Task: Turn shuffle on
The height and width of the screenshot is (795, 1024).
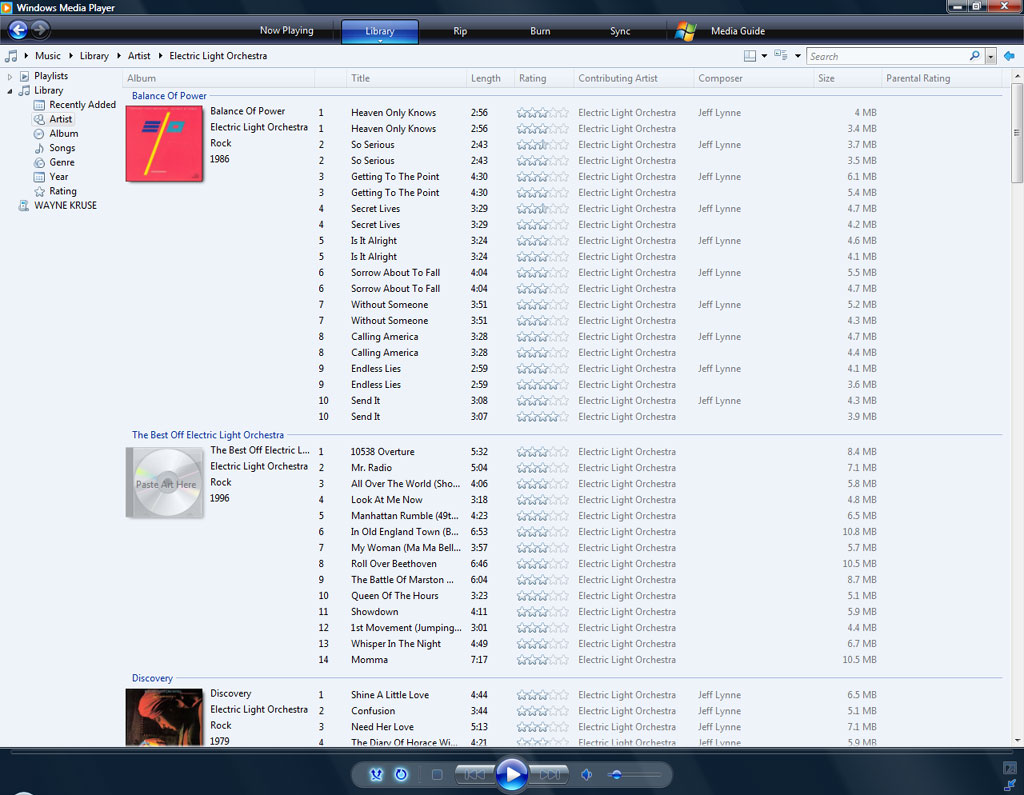Action: click(x=376, y=775)
